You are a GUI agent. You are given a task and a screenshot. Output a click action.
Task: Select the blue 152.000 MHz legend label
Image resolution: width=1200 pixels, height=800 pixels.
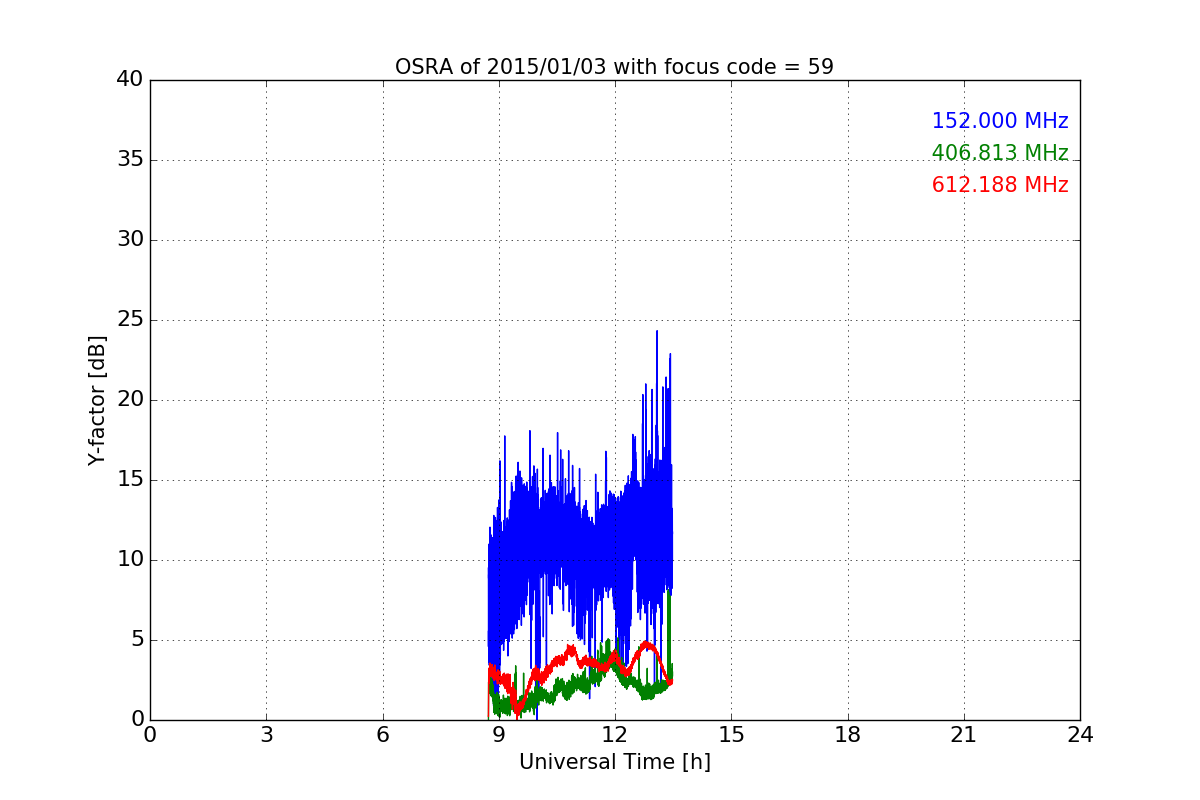pyautogui.click(x=1000, y=121)
